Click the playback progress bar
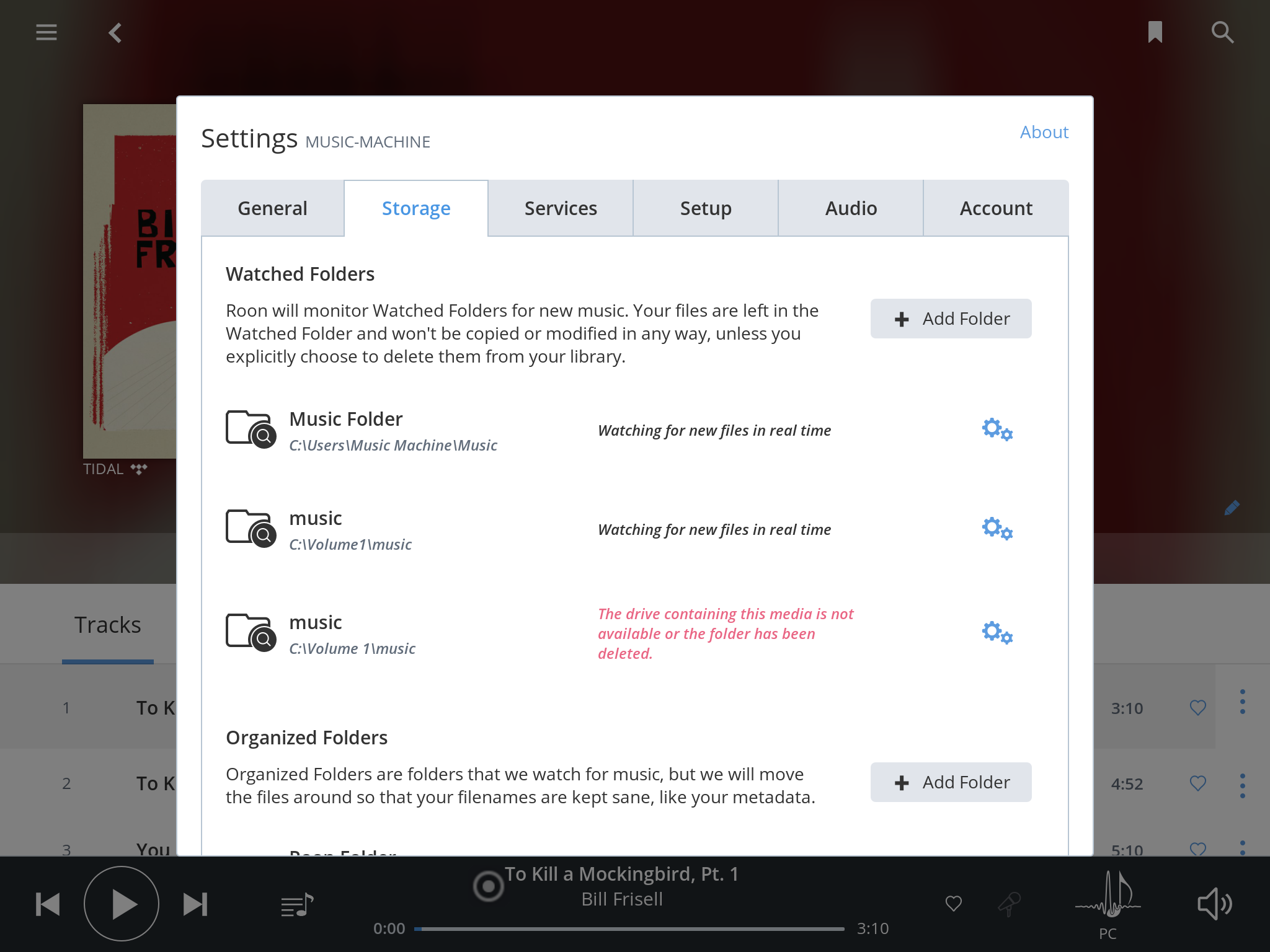This screenshot has height=952, width=1270. (x=629, y=928)
